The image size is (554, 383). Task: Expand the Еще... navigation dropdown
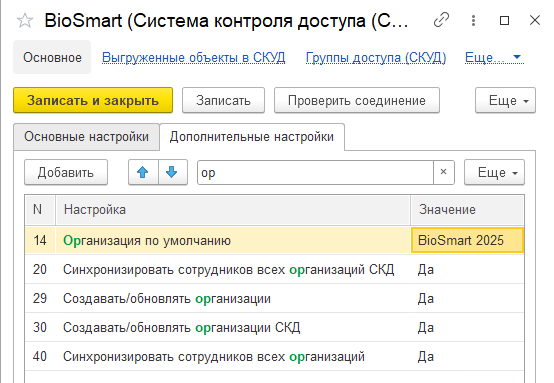494,57
